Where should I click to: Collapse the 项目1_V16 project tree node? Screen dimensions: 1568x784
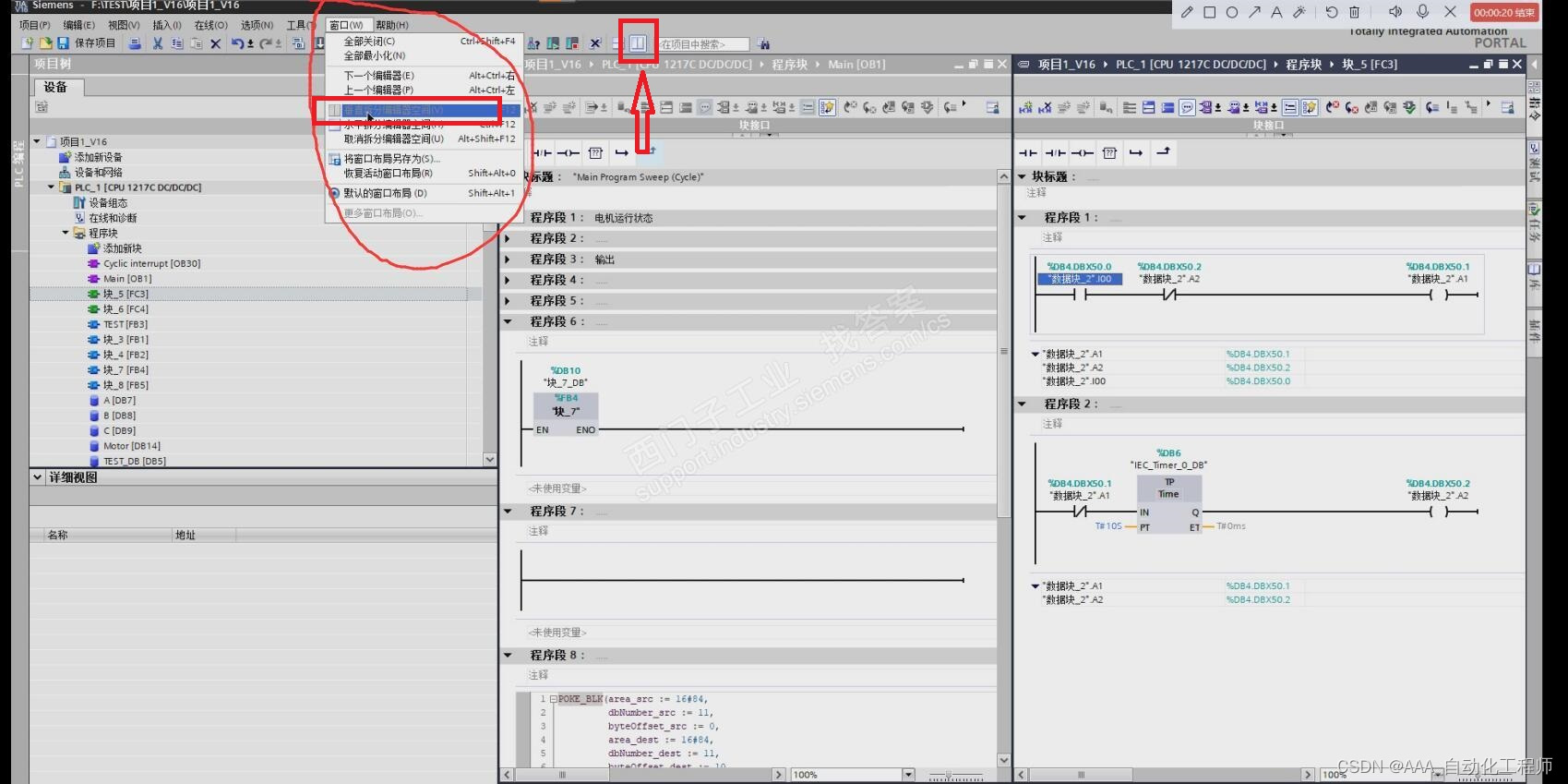[37, 141]
